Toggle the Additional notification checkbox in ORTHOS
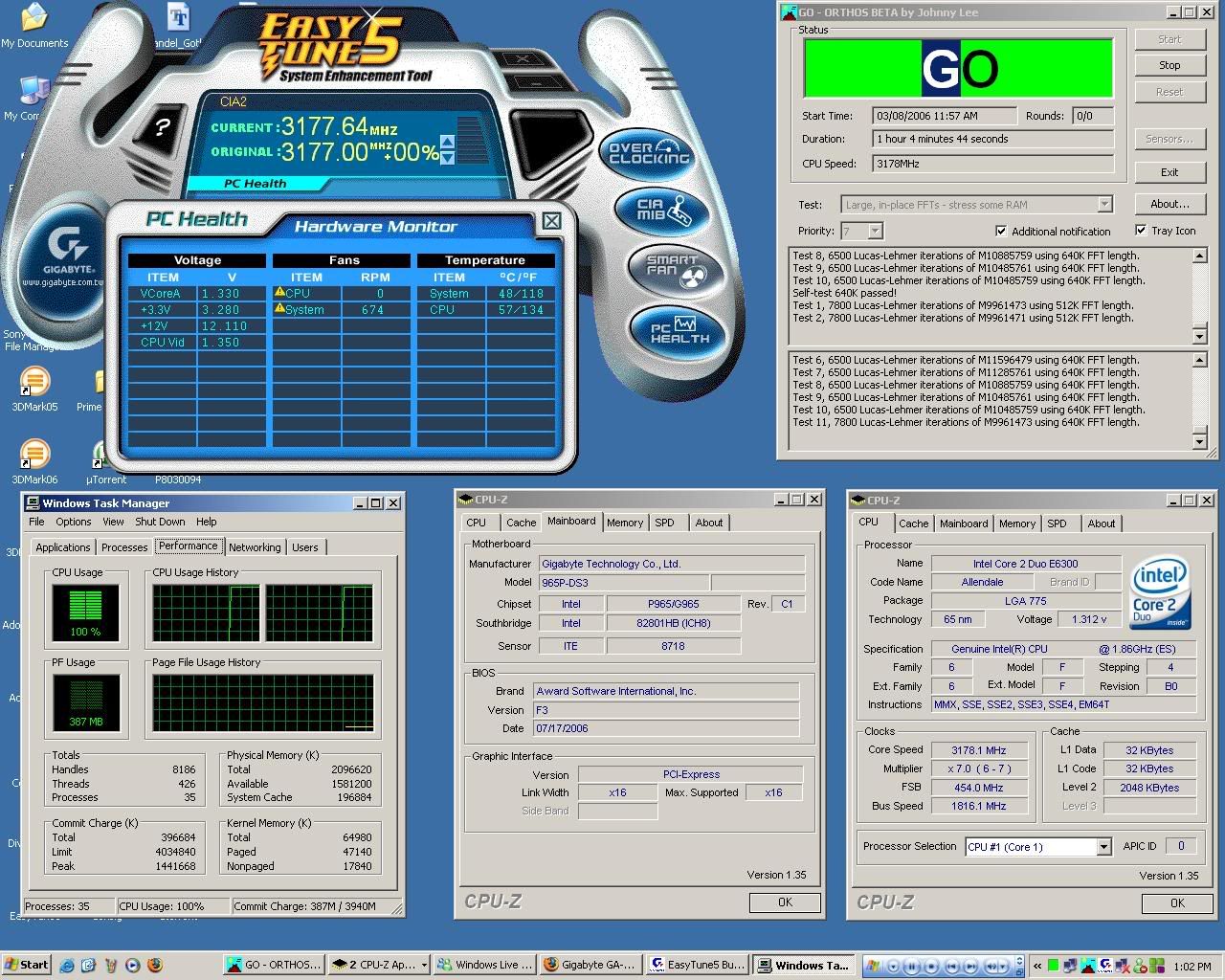 tap(1001, 231)
